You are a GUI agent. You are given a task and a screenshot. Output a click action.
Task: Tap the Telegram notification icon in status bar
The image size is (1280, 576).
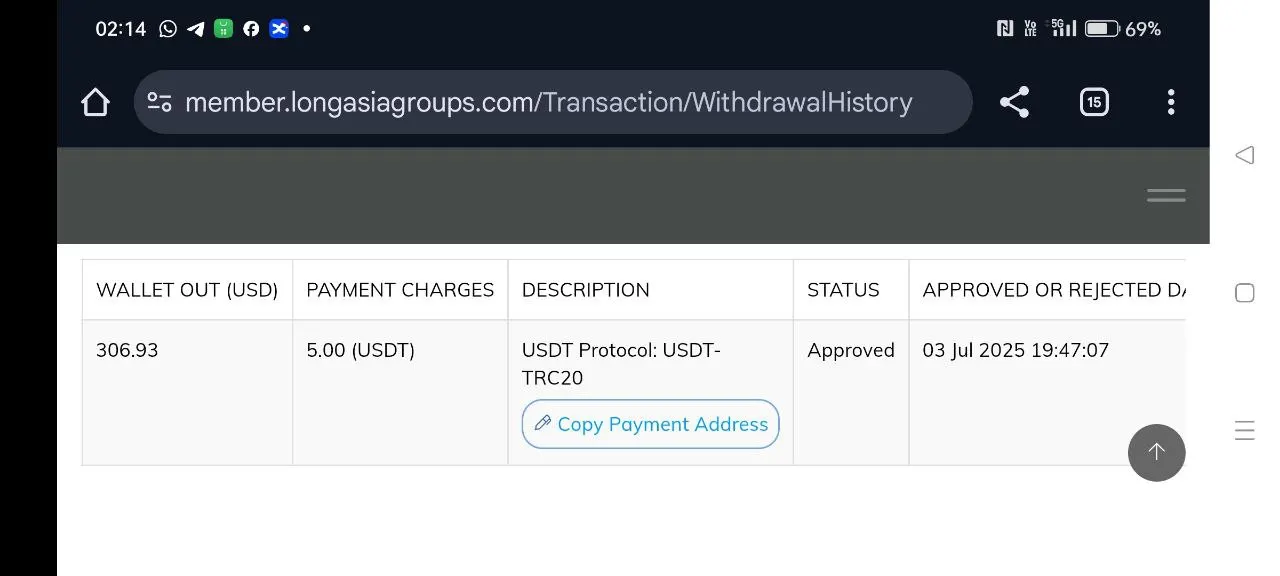[x=196, y=29]
